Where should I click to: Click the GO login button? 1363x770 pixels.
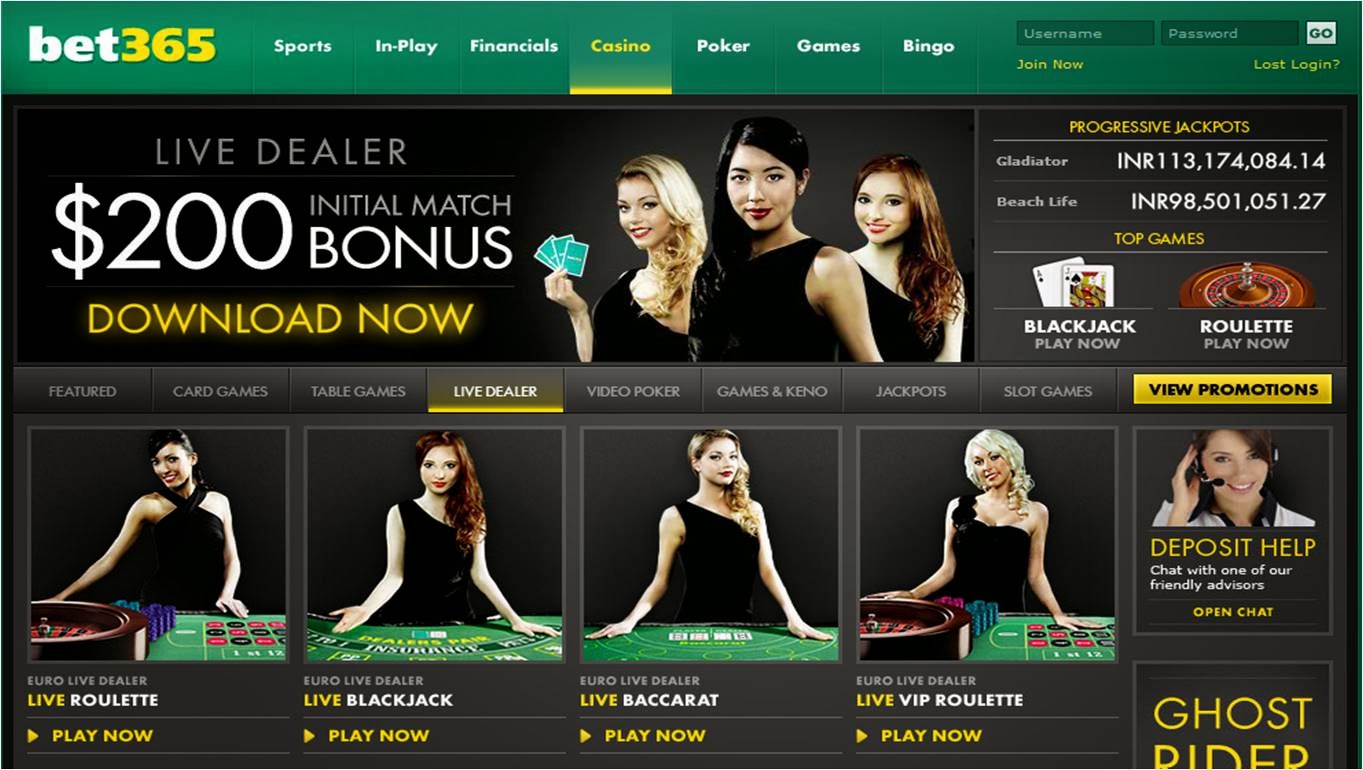(x=1320, y=33)
